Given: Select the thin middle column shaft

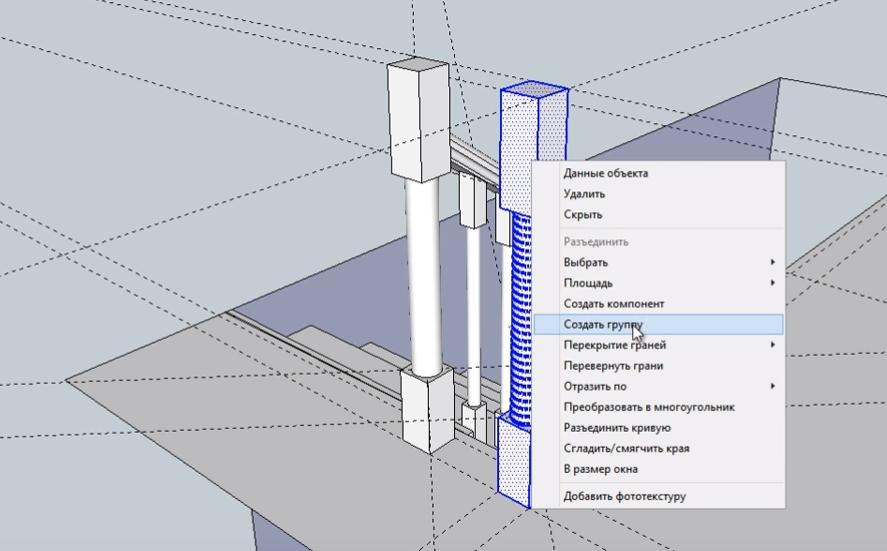Looking at the screenshot, I should tap(471, 310).
